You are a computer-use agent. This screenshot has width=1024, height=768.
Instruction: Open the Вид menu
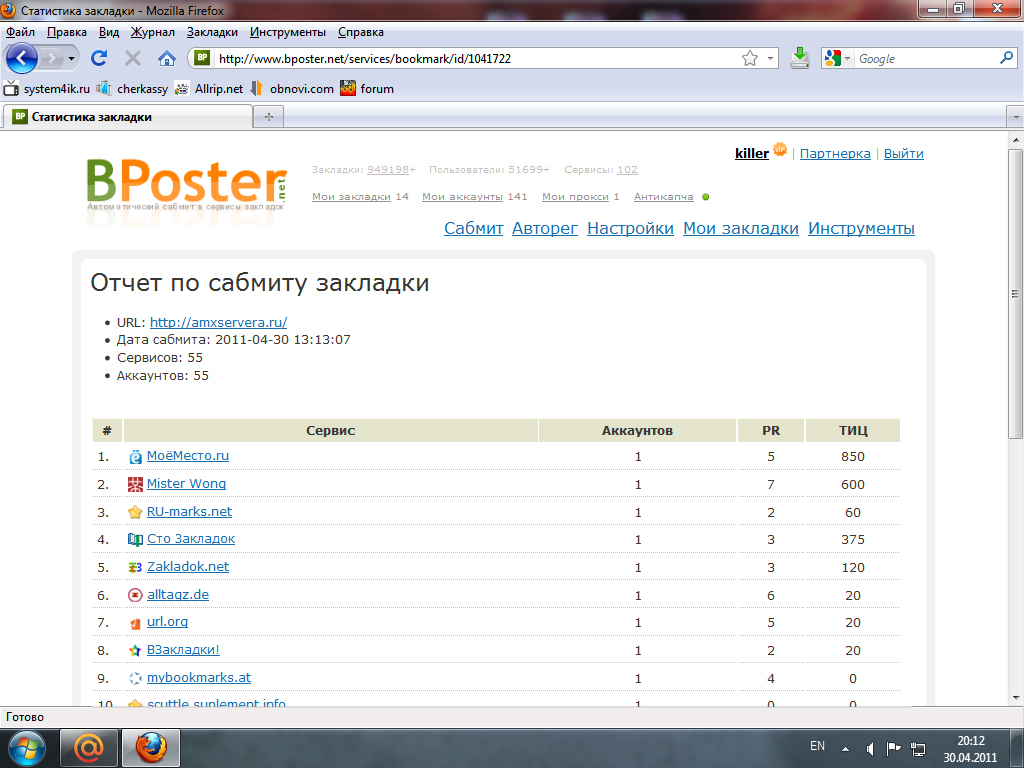coord(109,32)
